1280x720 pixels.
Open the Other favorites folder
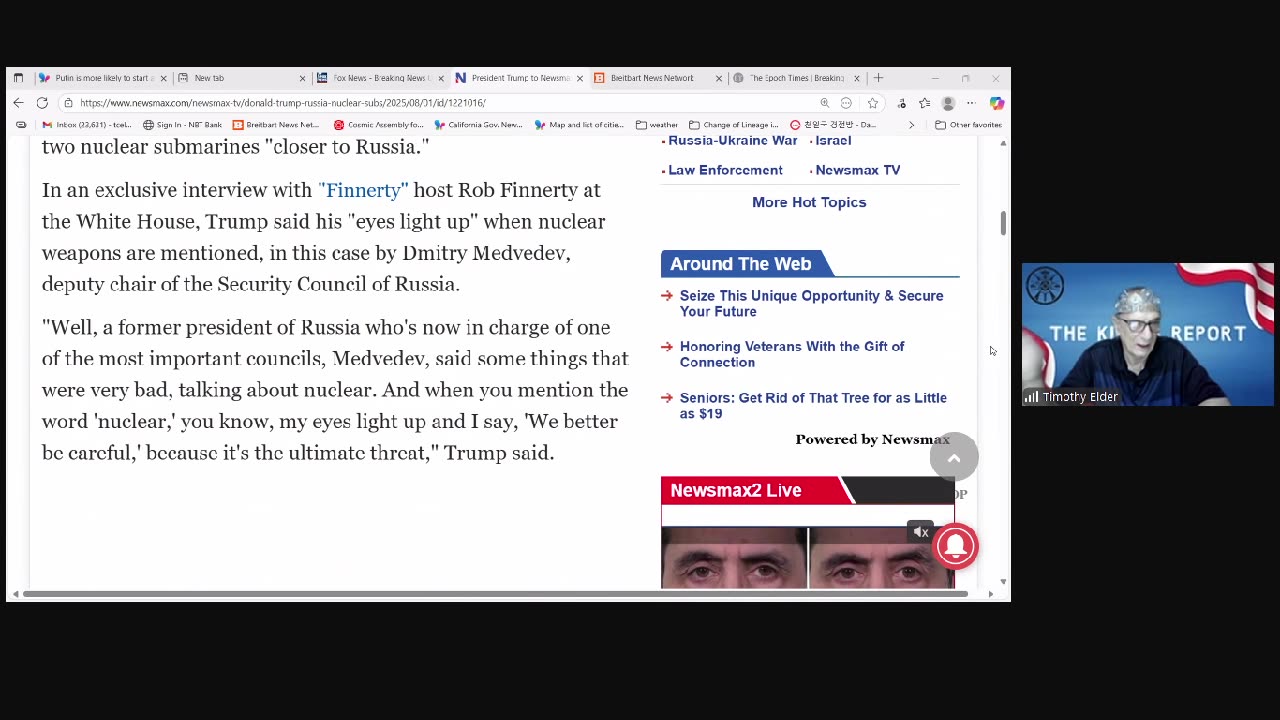click(968, 125)
